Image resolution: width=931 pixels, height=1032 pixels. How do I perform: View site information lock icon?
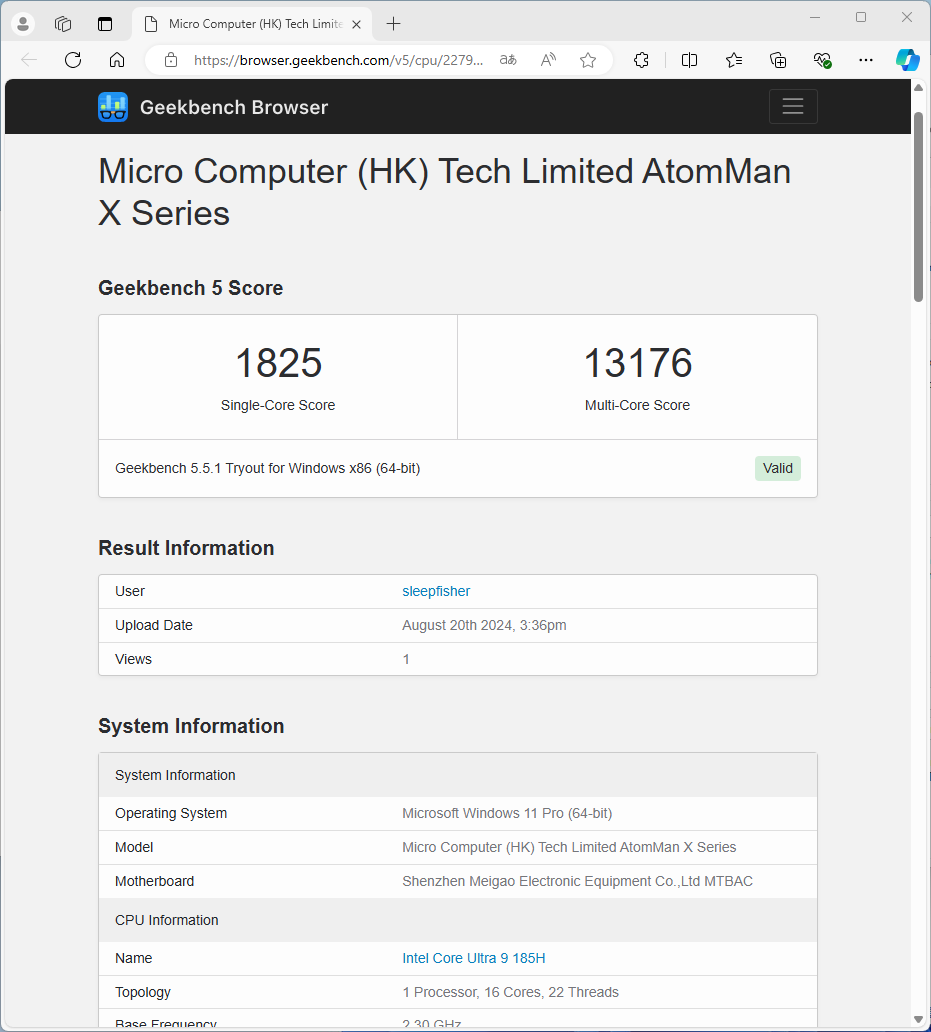171,60
